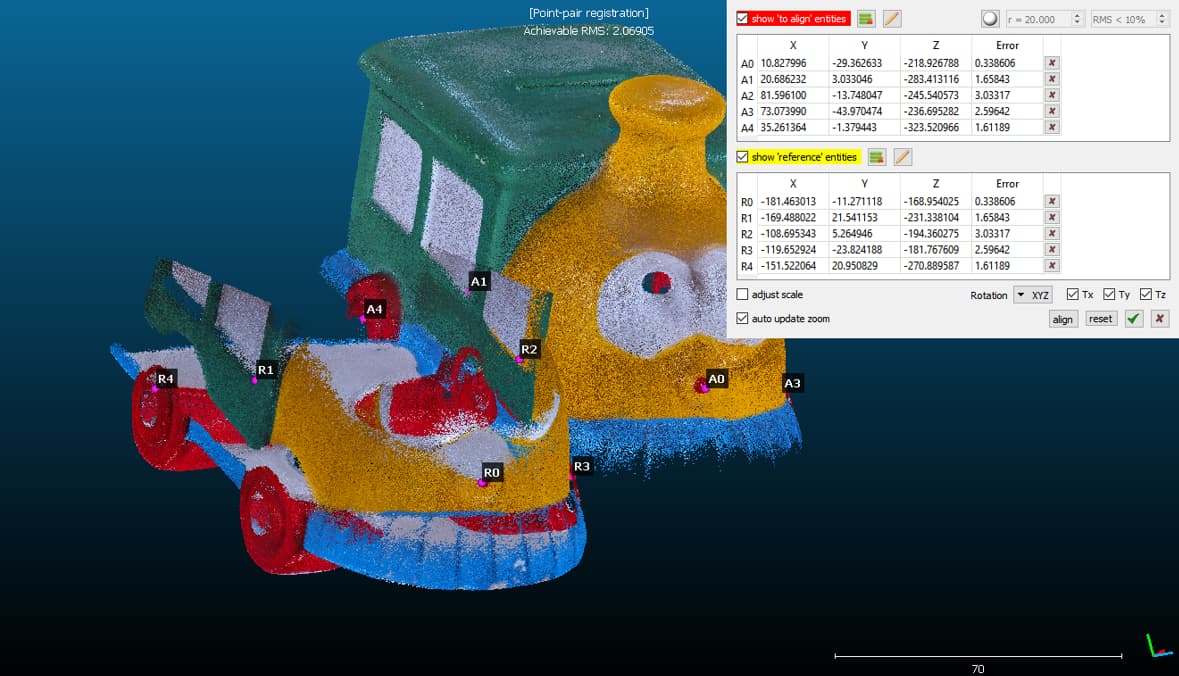
Task: Click the Error column header in 'to align' table
Action: coord(1007,45)
